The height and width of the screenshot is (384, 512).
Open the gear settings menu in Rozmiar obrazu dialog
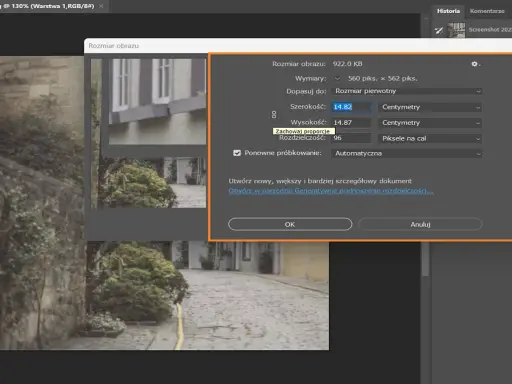coord(475,64)
